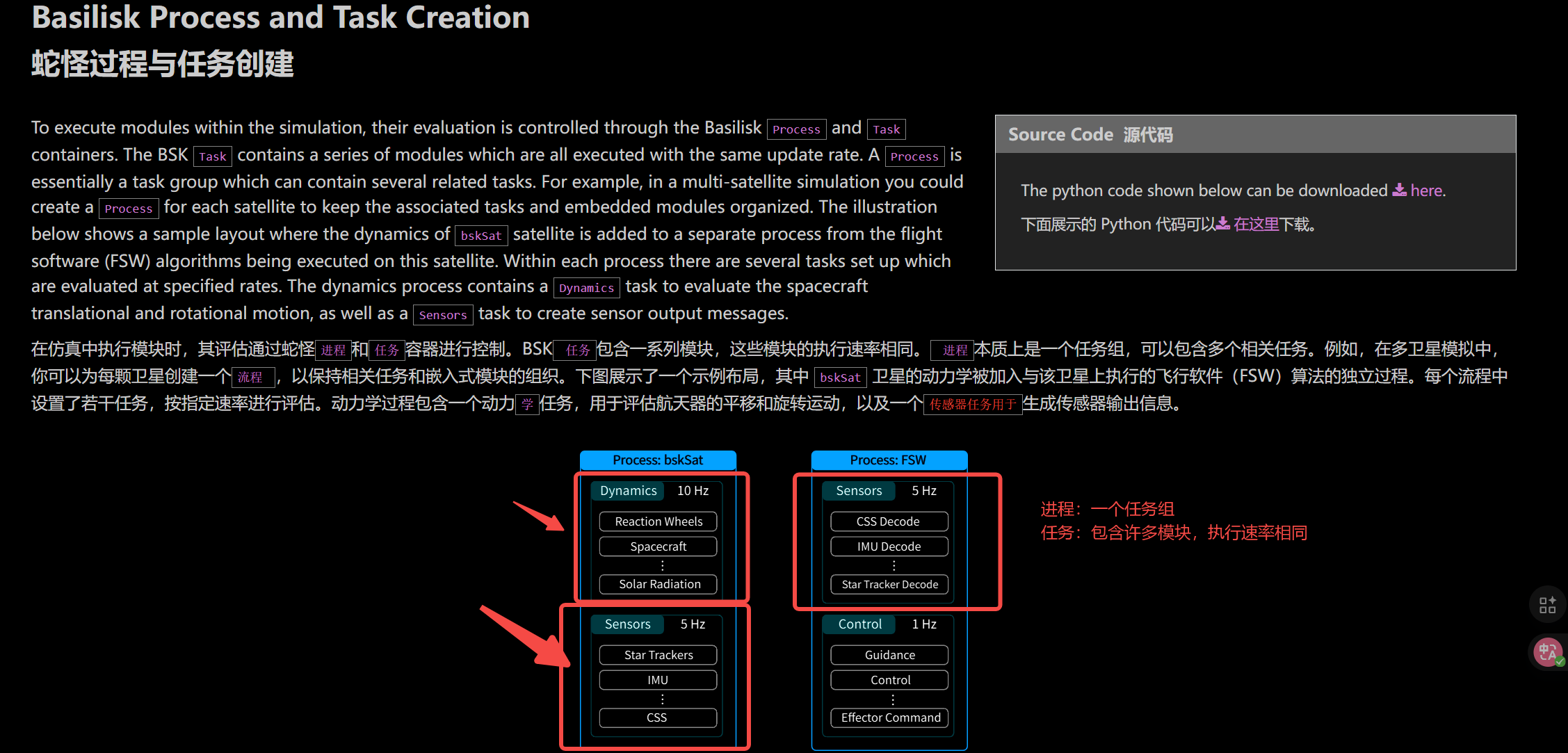The width and height of the screenshot is (1568, 753).
Task: Click the download icon next to 'here'
Action: (1399, 190)
